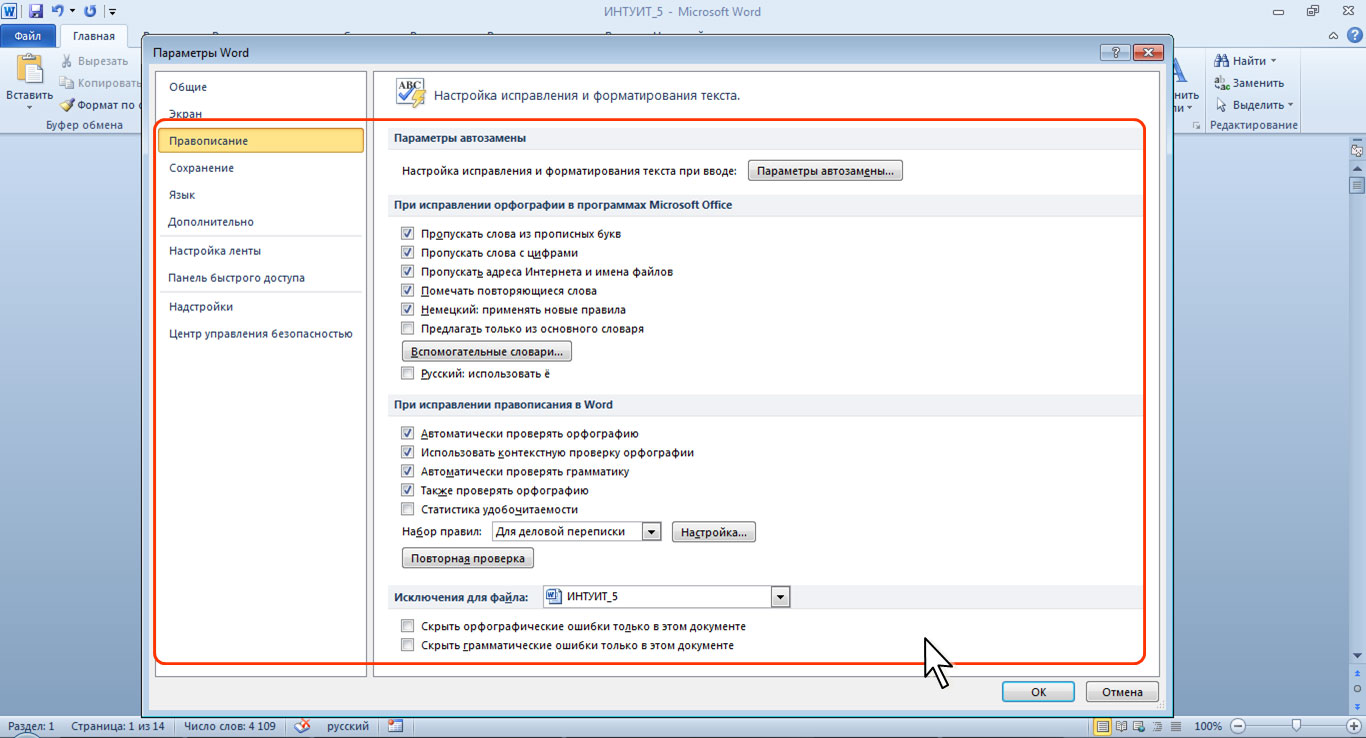Viewport: 1366px width, 738px height.
Task: Select 'Дополнительно' category
Action: 260,222
